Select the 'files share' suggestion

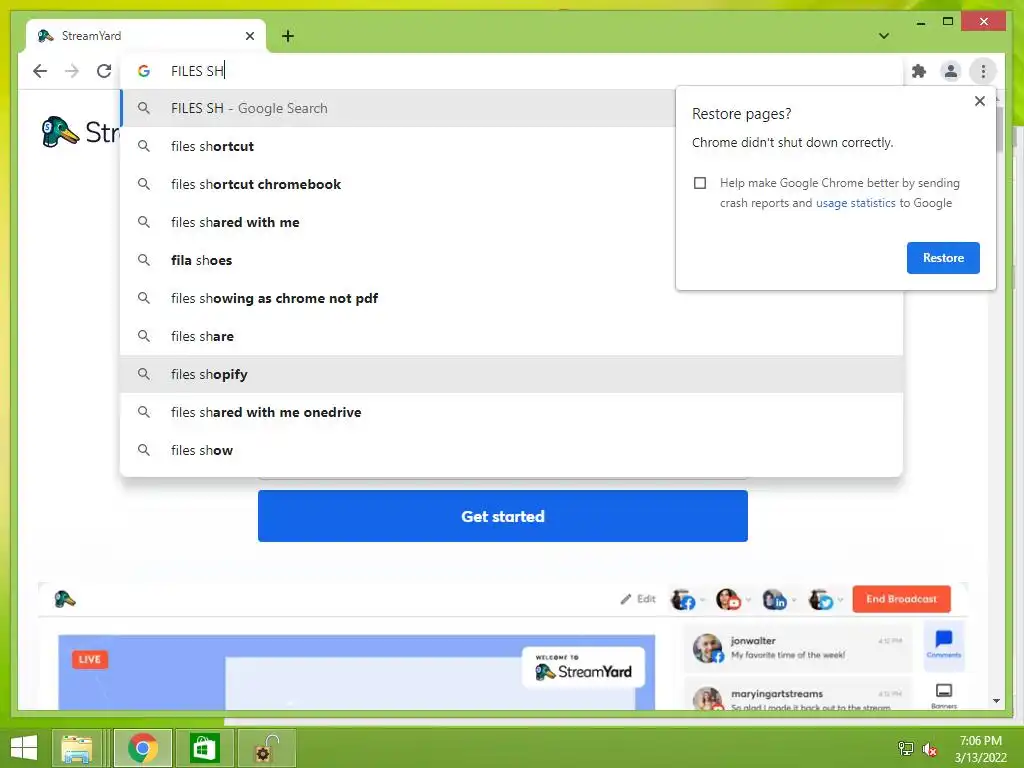pos(511,336)
